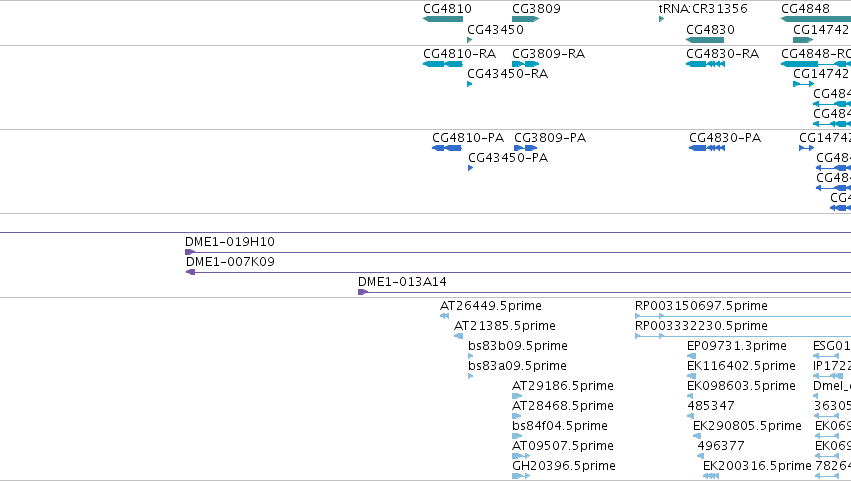Click the CG43450-PA protein label
Viewport: 851px width, 481px height.
click(x=508, y=157)
